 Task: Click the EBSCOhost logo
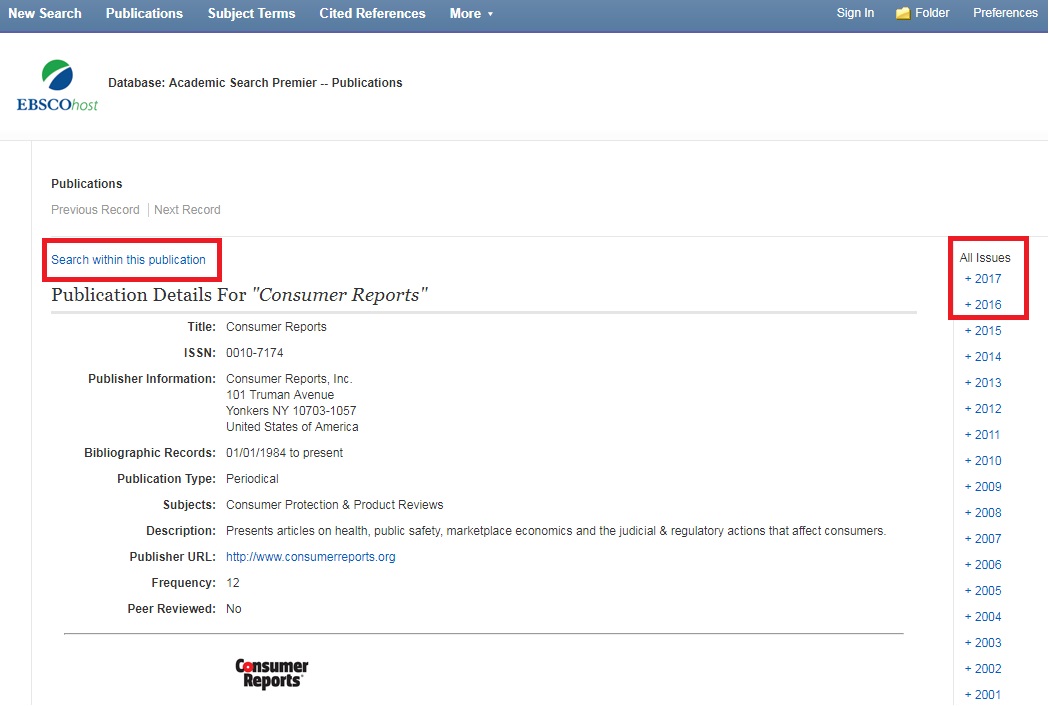click(57, 85)
